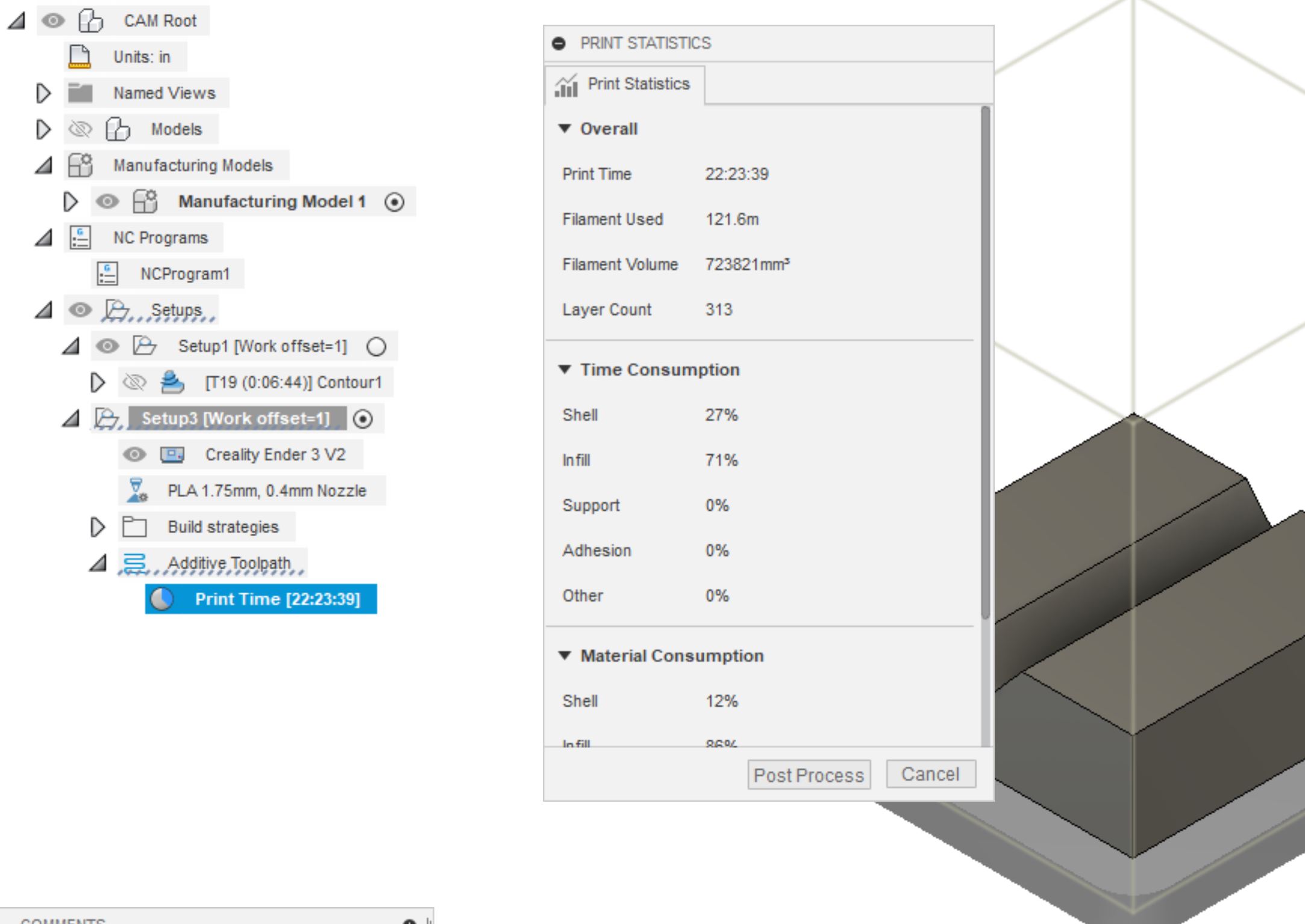Collapse the Additive Toolpath node

98,563
